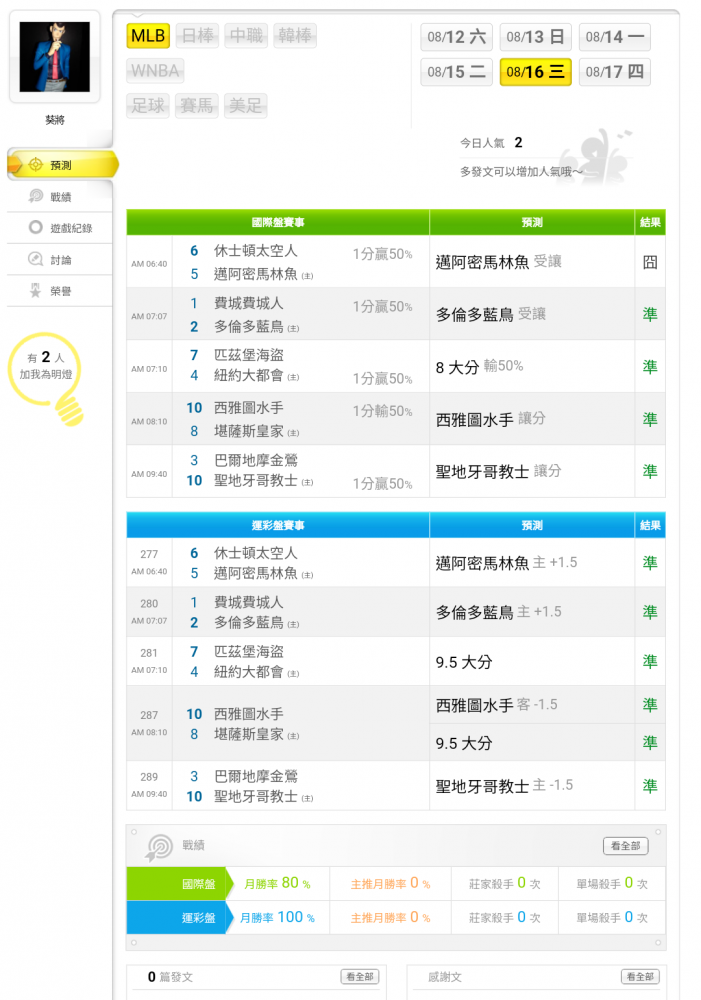Choose date 08/14 一
The height and width of the screenshot is (1000, 701).
614,37
